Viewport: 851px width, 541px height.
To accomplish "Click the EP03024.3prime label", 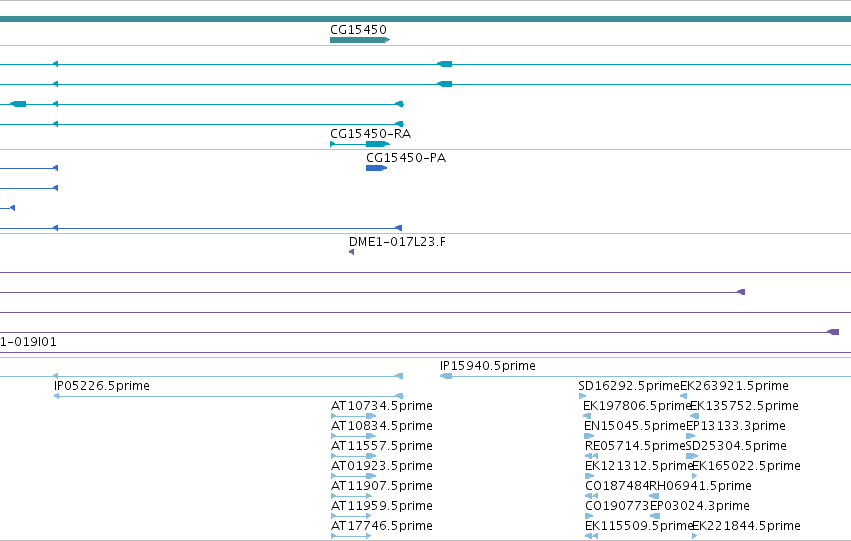I will [700, 506].
